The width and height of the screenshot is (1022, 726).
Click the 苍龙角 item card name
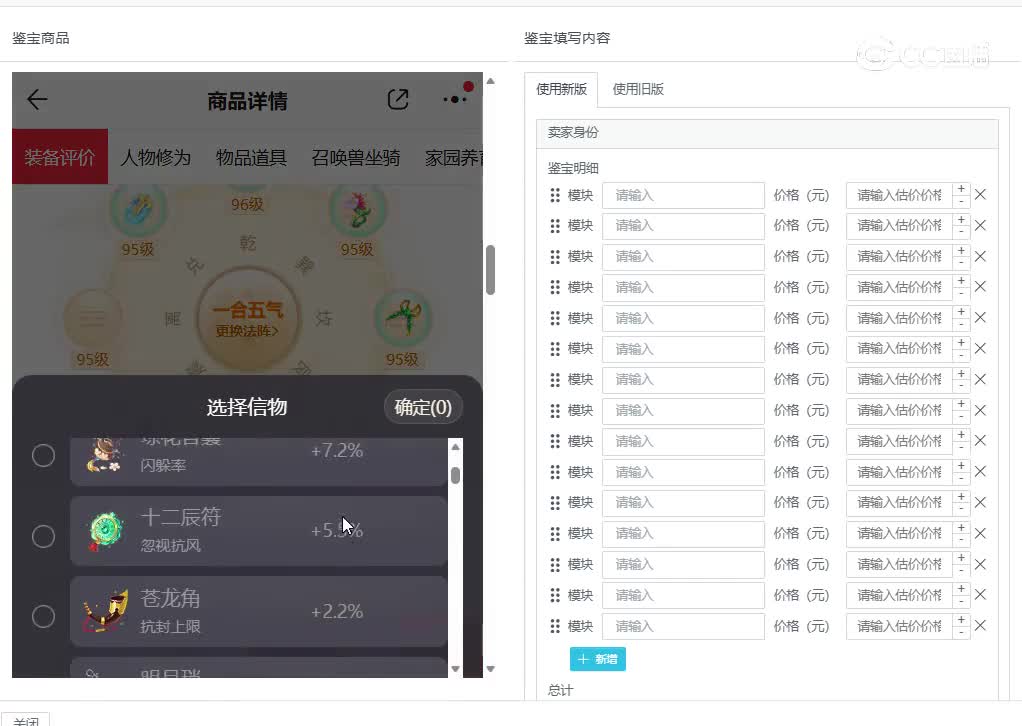tap(170, 598)
